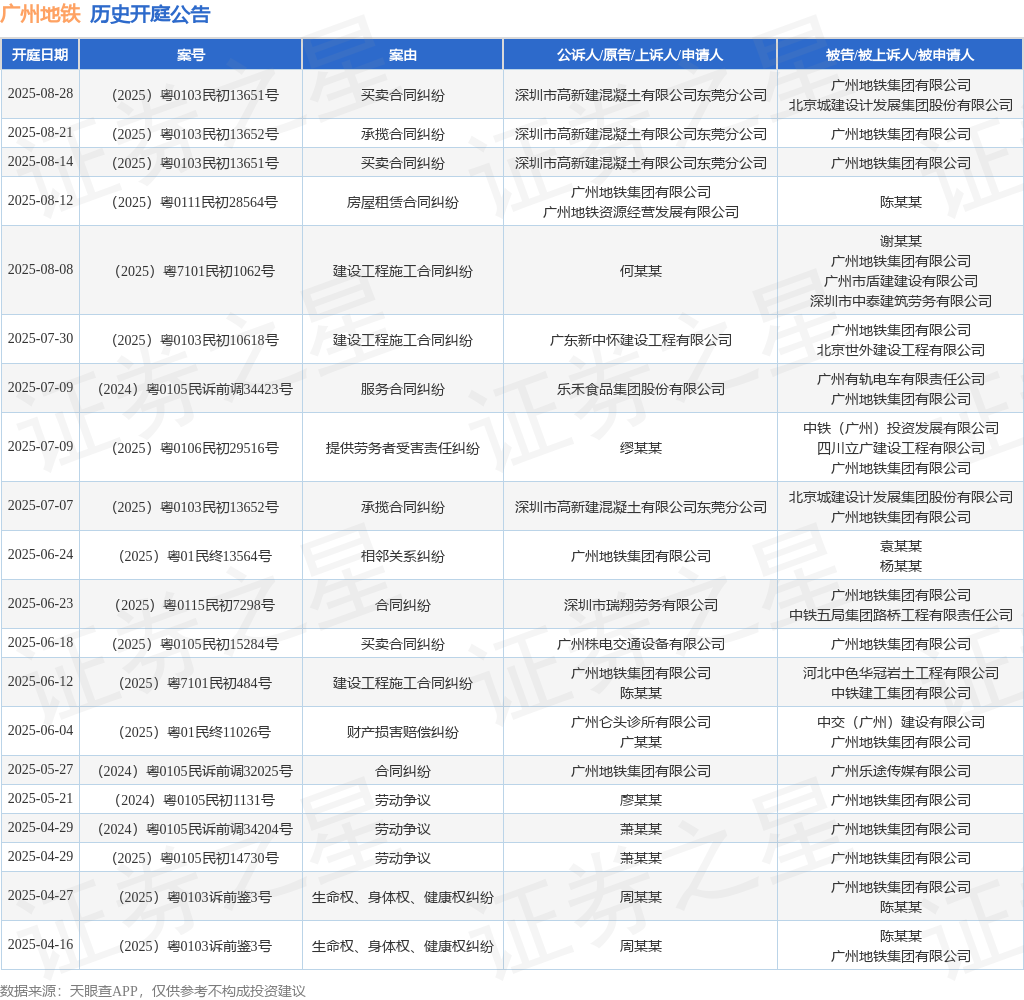Viewport: 1024px width, 1000px height.
Task: Select date cell 2025-08-08
Action: coord(40,270)
